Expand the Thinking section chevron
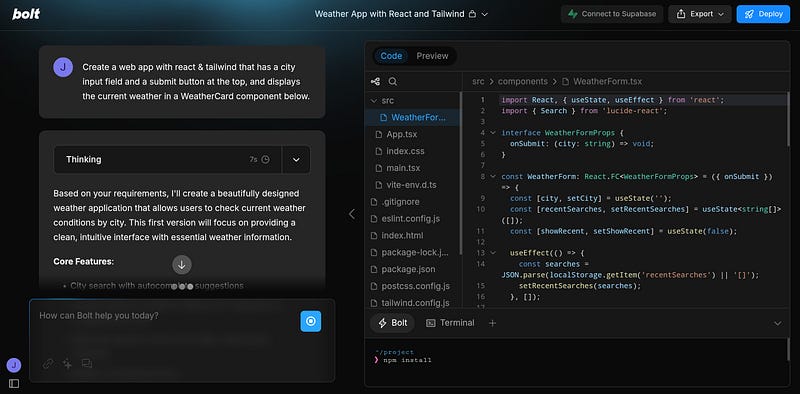 pyautogui.click(x=296, y=160)
